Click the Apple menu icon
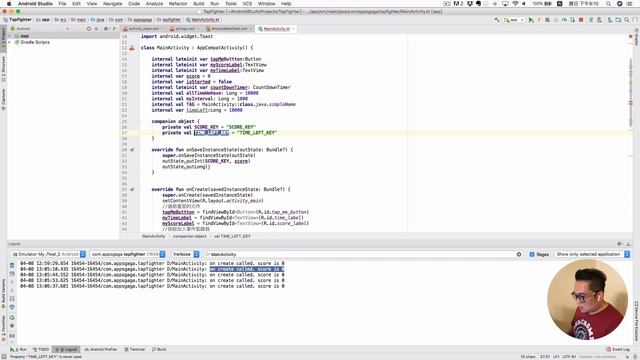The height and width of the screenshot is (360, 640). (9, 4)
